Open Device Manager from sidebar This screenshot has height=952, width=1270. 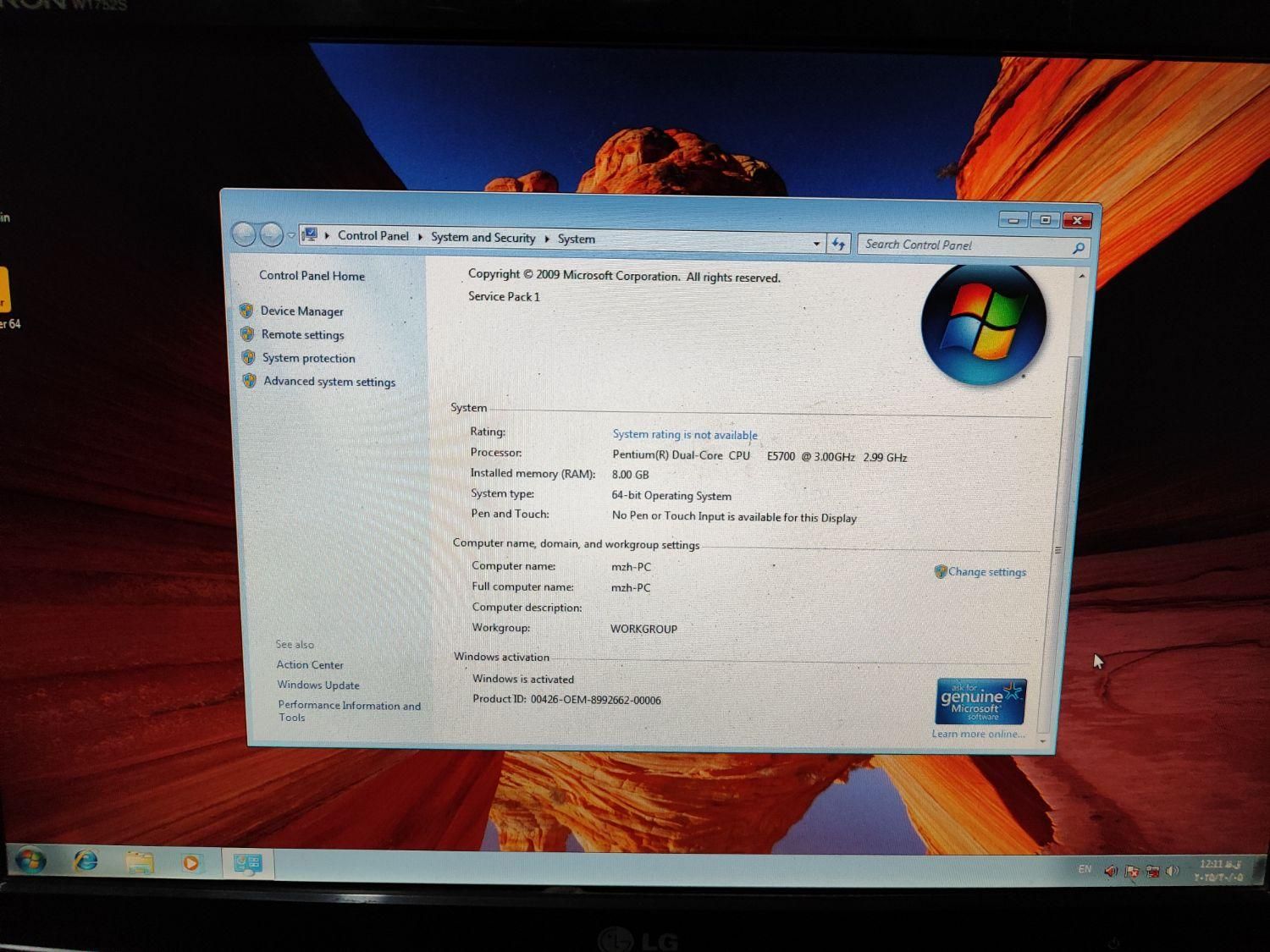(301, 311)
